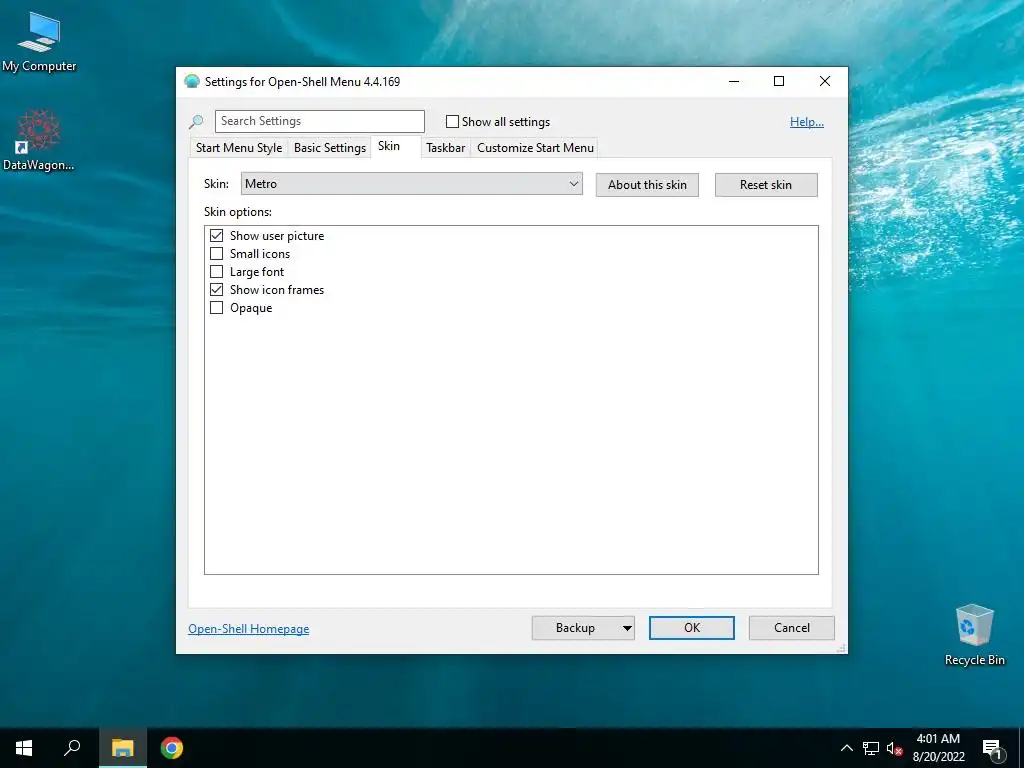The image size is (1024, 768).
Task: Switch to the Taskbar tab
Action: click(x=445, y=148)
